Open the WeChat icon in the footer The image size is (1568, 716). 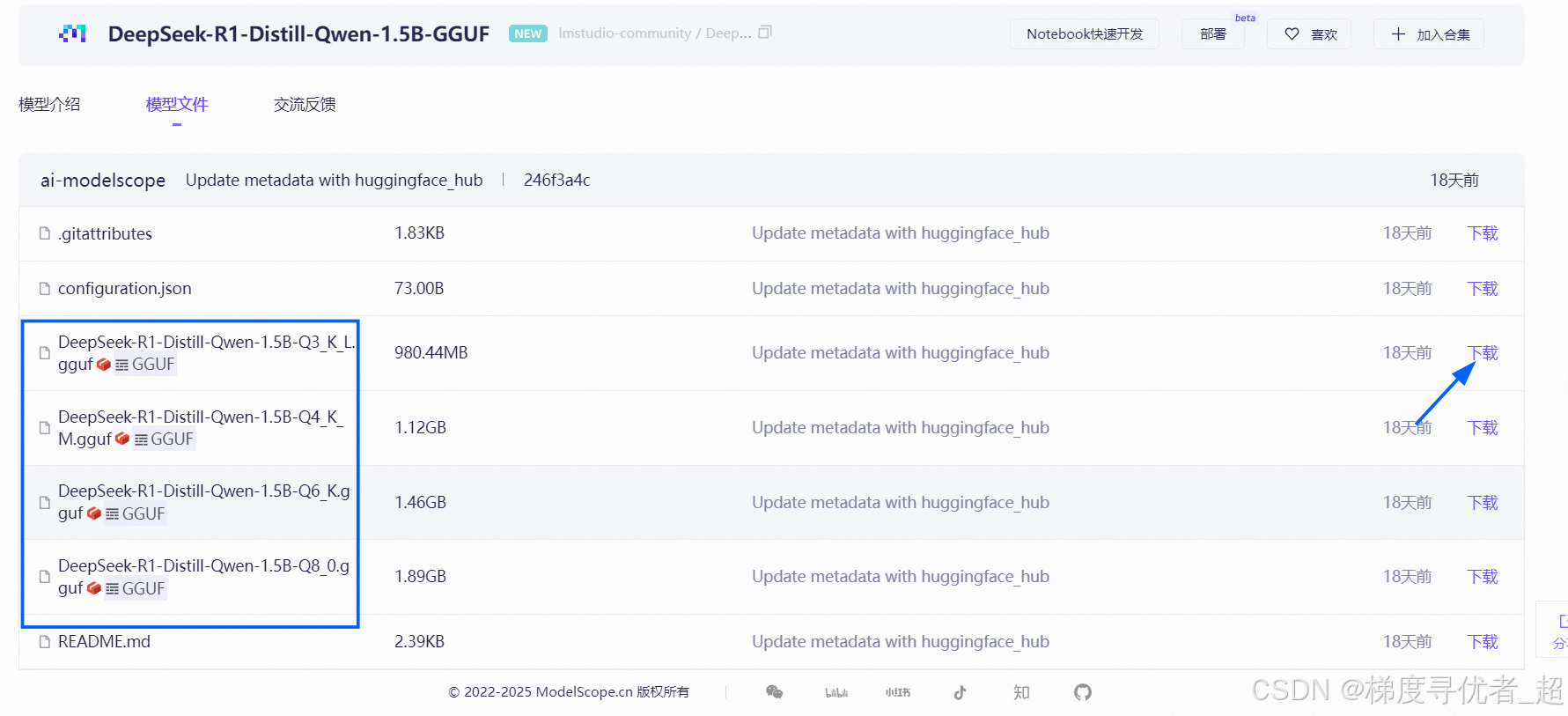pyautogui.click(x=774, y=692)
